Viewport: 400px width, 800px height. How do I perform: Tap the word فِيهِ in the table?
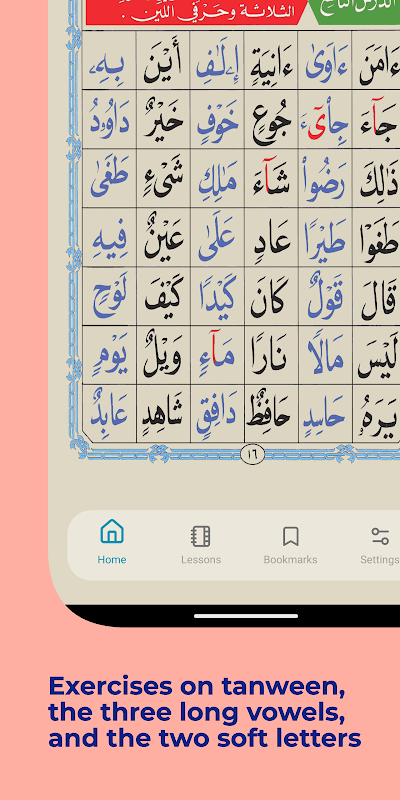pyautogui.click(x=109, y=239)
